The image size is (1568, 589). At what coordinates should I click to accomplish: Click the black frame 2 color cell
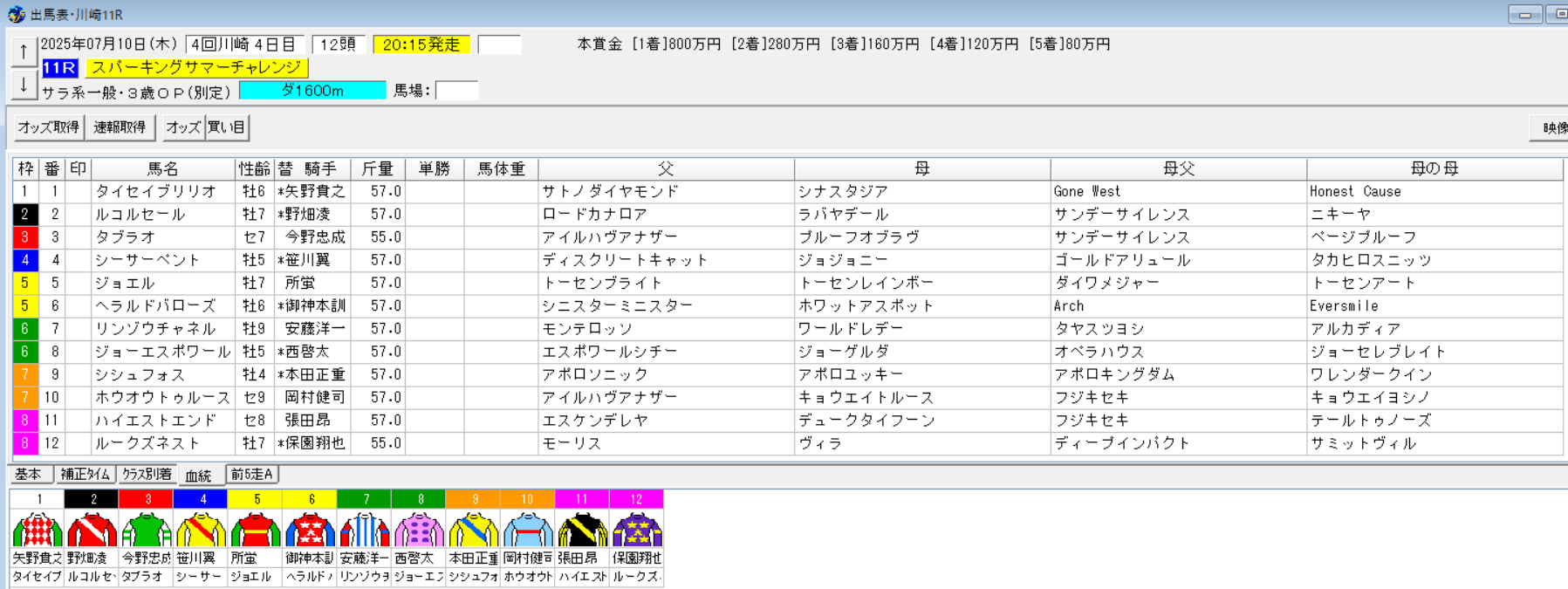25,215
